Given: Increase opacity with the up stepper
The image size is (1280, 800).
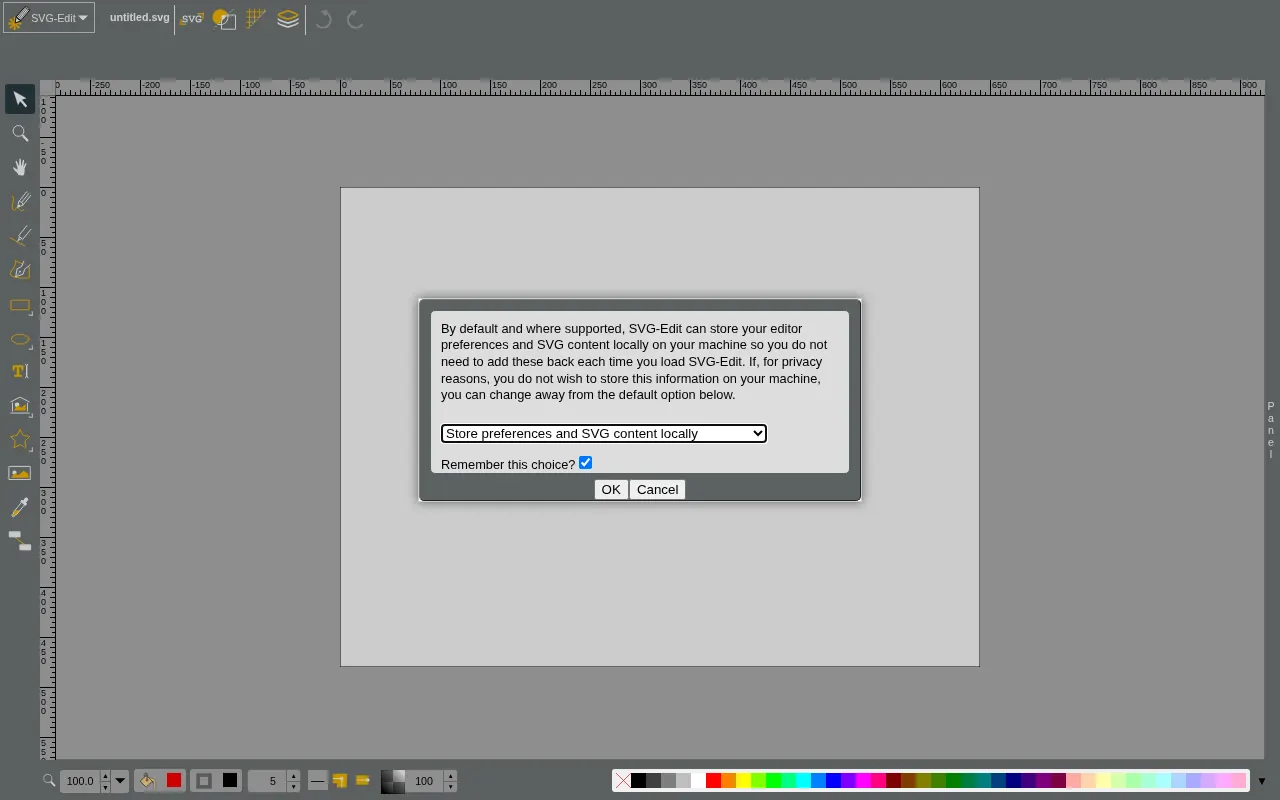Looking at the screenshot, I should pyautogui.click(x=450, y=775).
